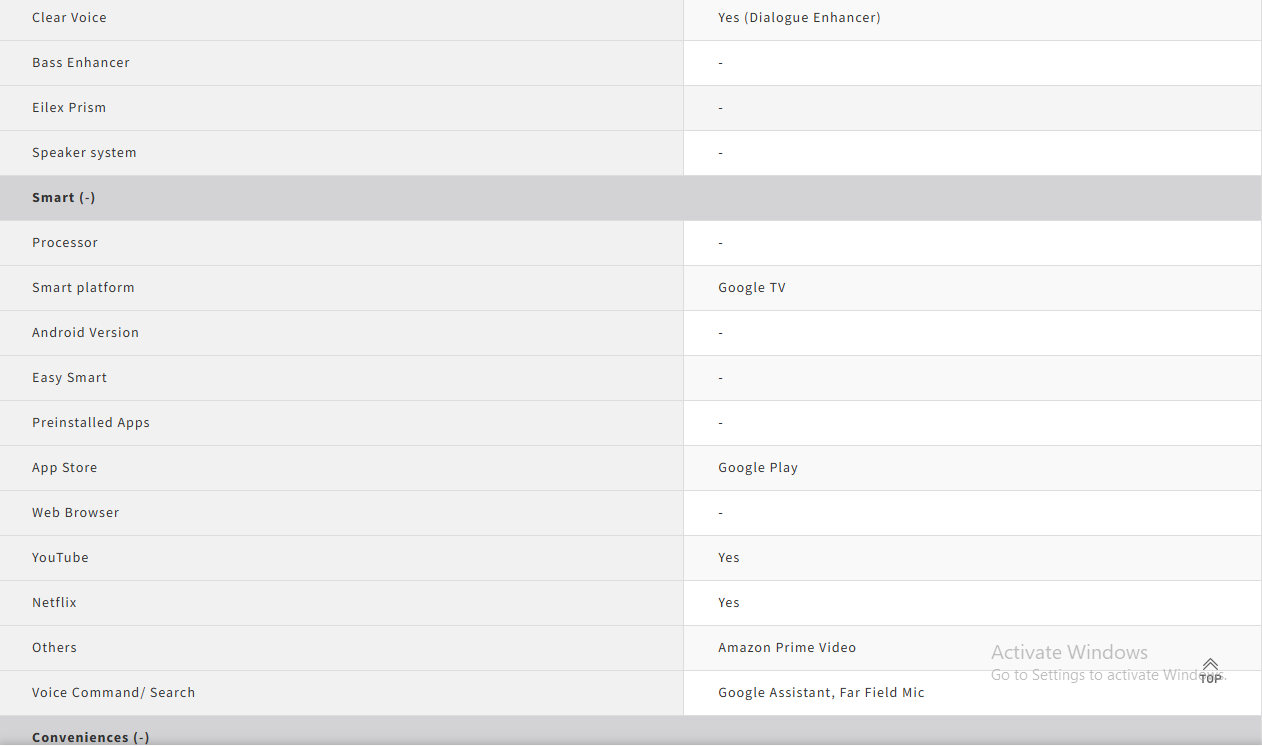The height and width of the screenshot is (746, 1262).
Task: Click the YouTube row label
Action: (x=60, y=558)
